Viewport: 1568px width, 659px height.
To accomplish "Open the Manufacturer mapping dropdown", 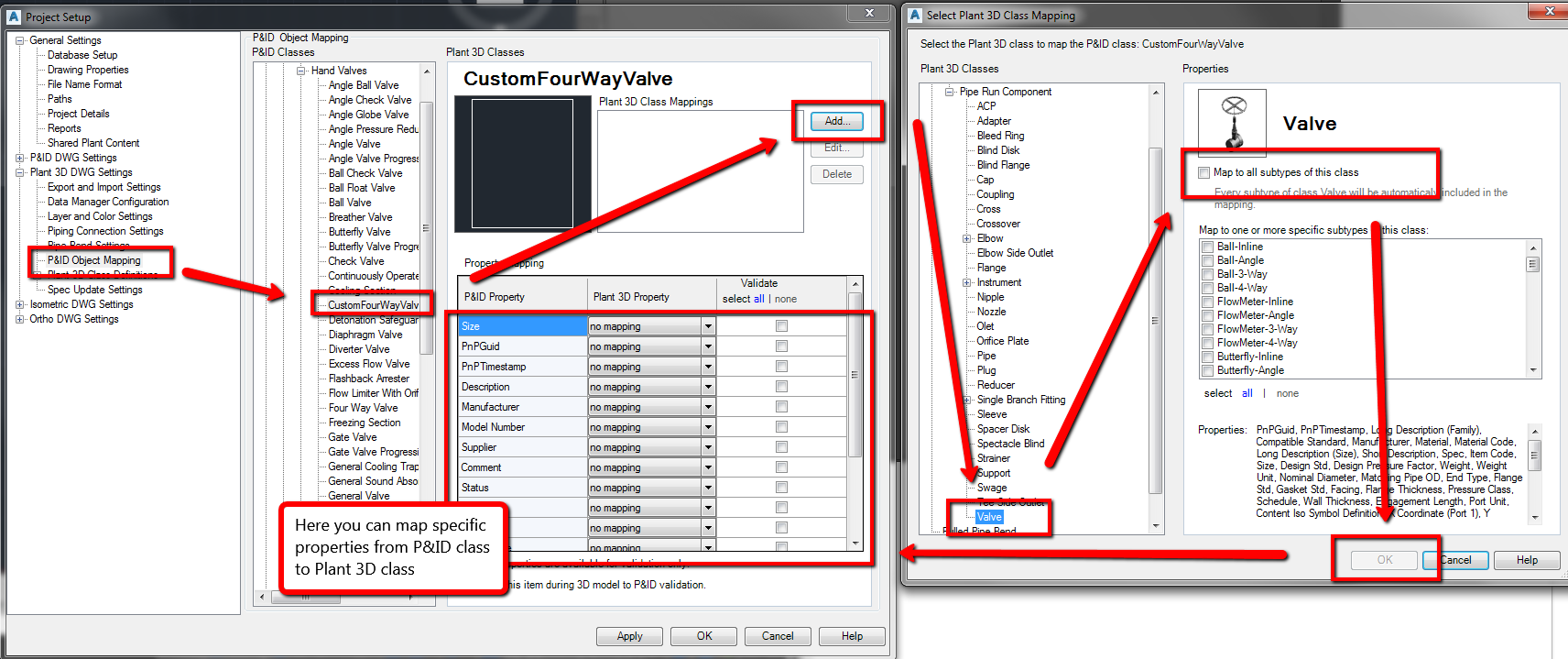I will coord(708,407).
